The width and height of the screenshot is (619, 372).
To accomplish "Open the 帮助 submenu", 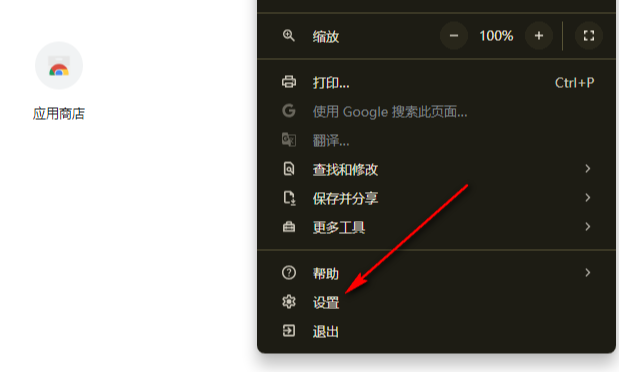I will pos(437,273).
